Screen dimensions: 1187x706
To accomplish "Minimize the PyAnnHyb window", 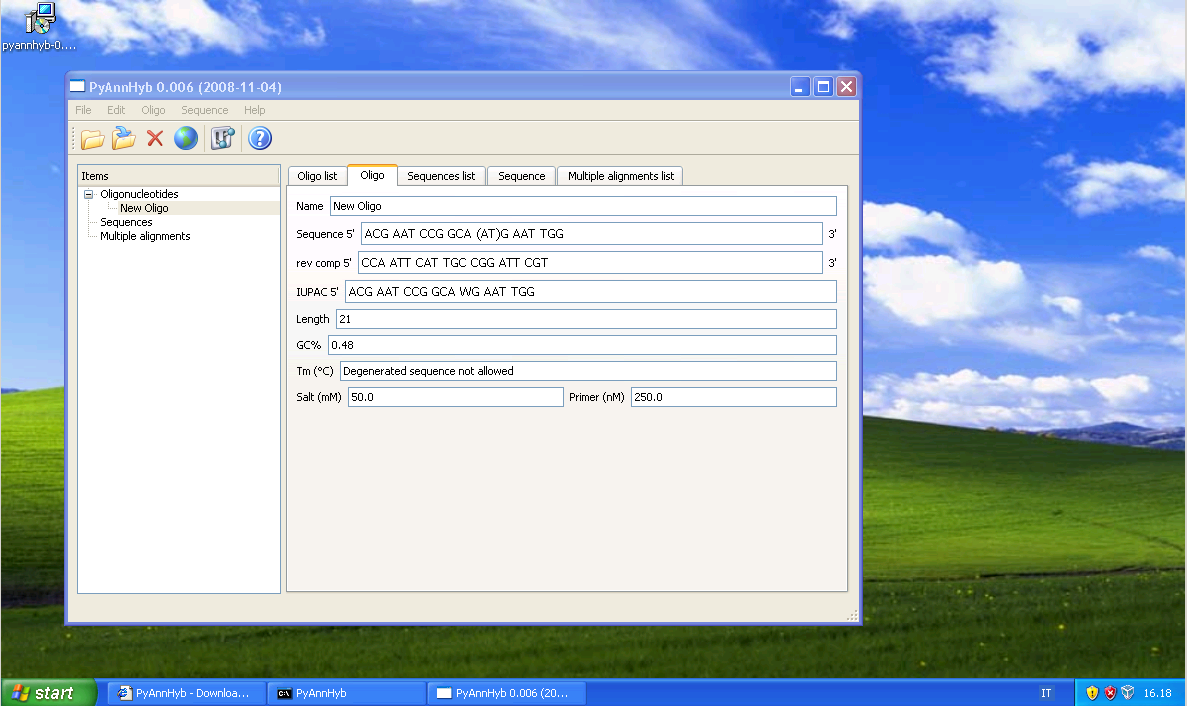I will click(800, 87).
